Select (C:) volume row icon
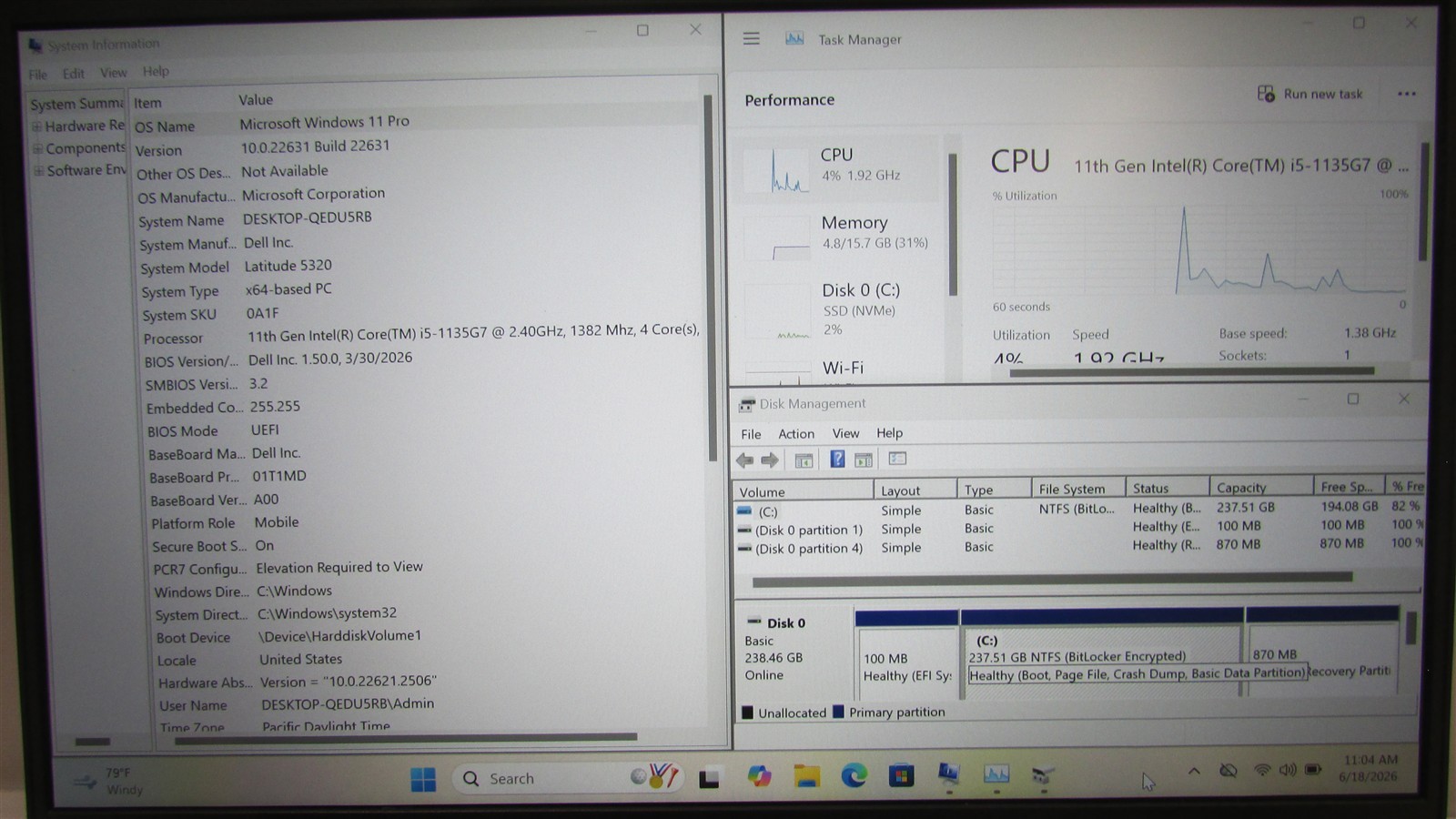The width and height of the screenshot is (1456, 819). (744, 511)
